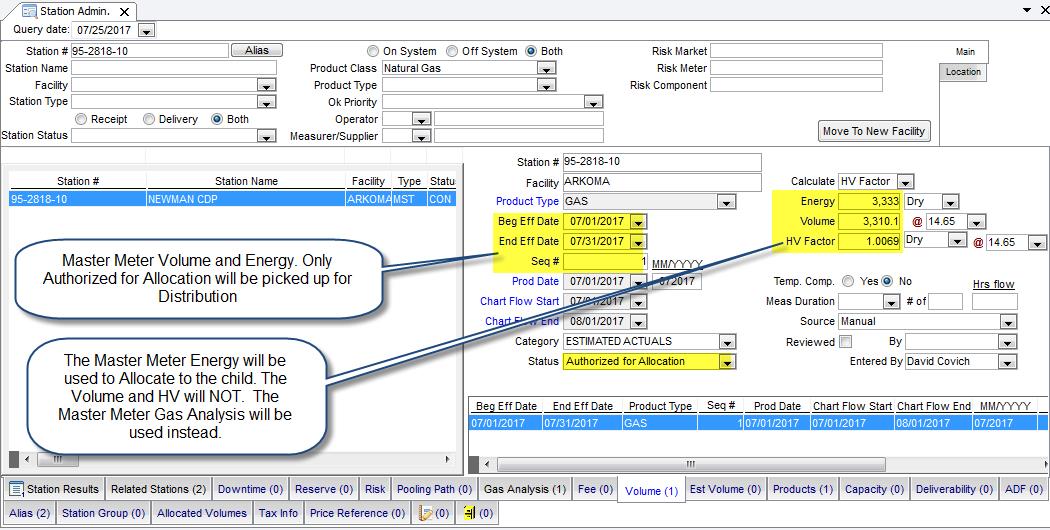Open the Location side tab
The image size is (1050, 530).
click(x=963, y=72)
